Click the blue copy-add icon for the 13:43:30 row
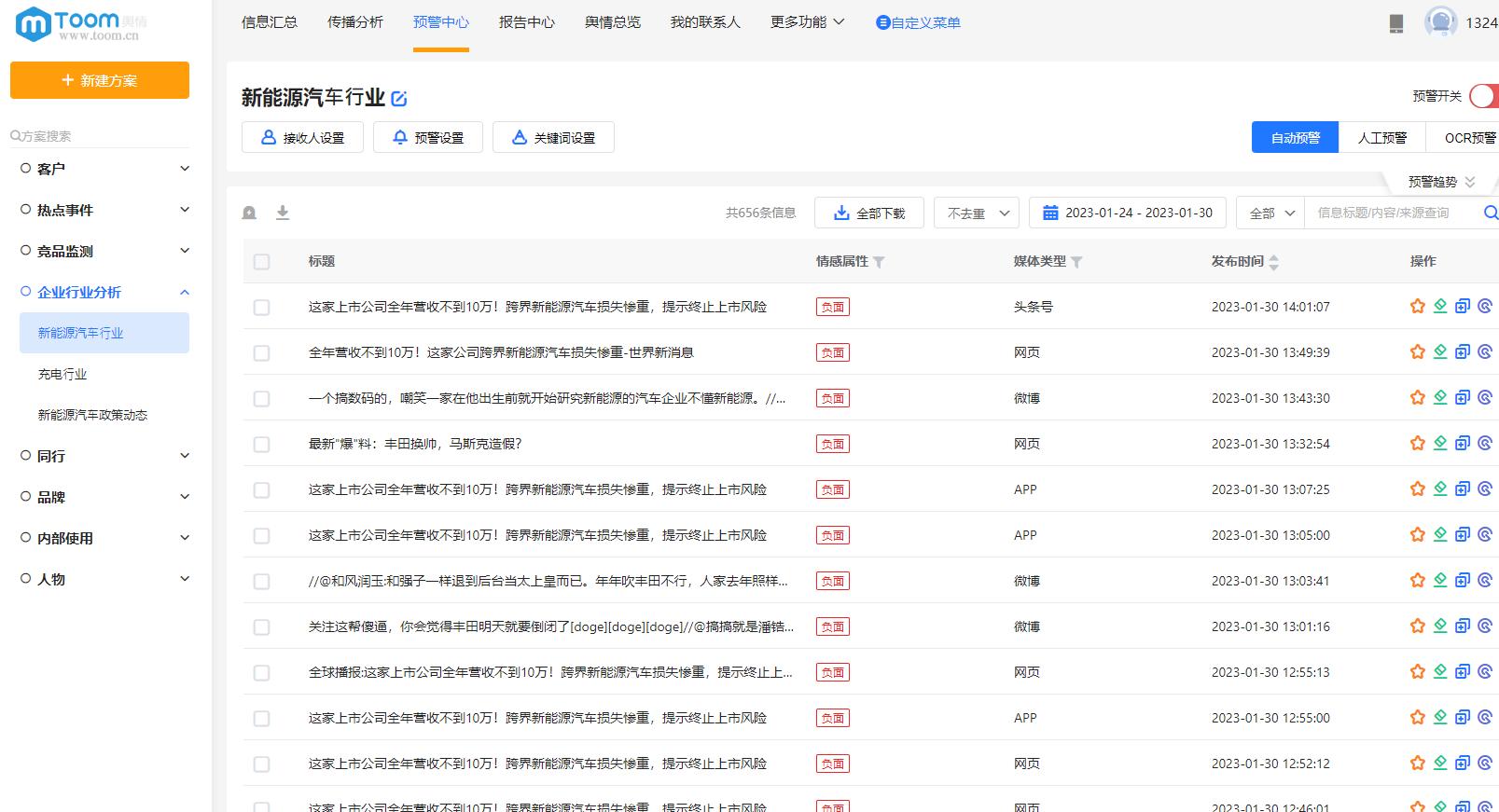 click(1463, 398)
